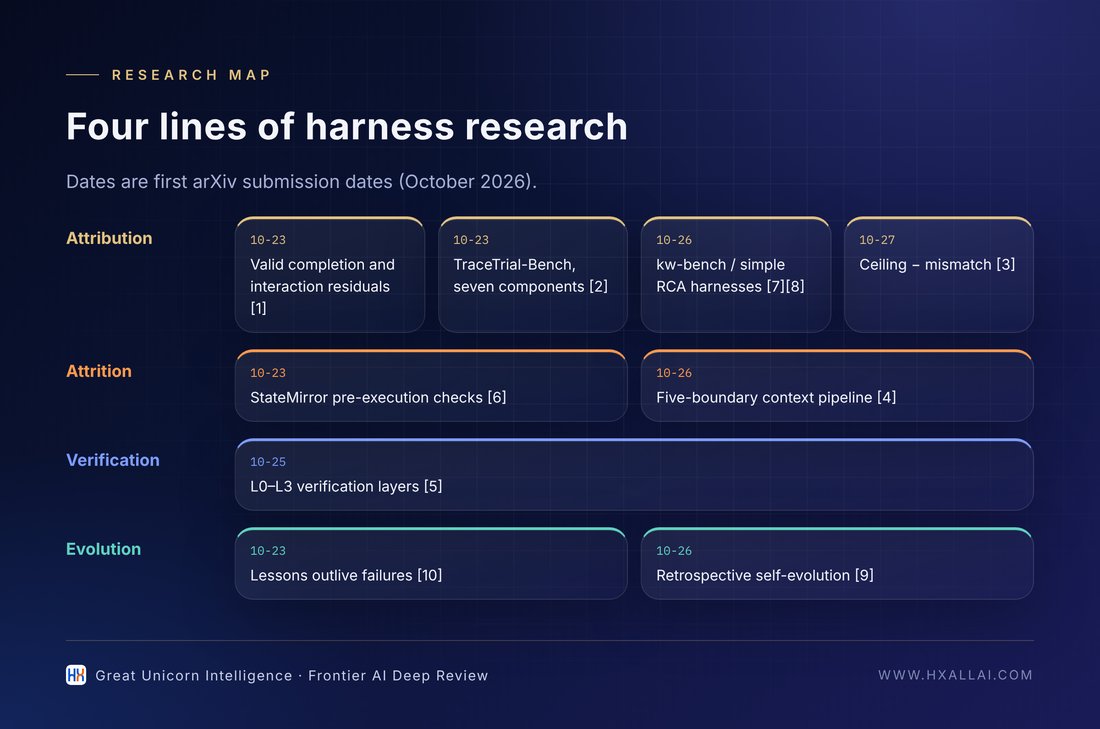Image resolution: width=1100 pixels, height=729 pixels.
Task: Click 'Great Unicorn Intelligence · Frontier AI Deep Review' text
Action: [292, 676]
